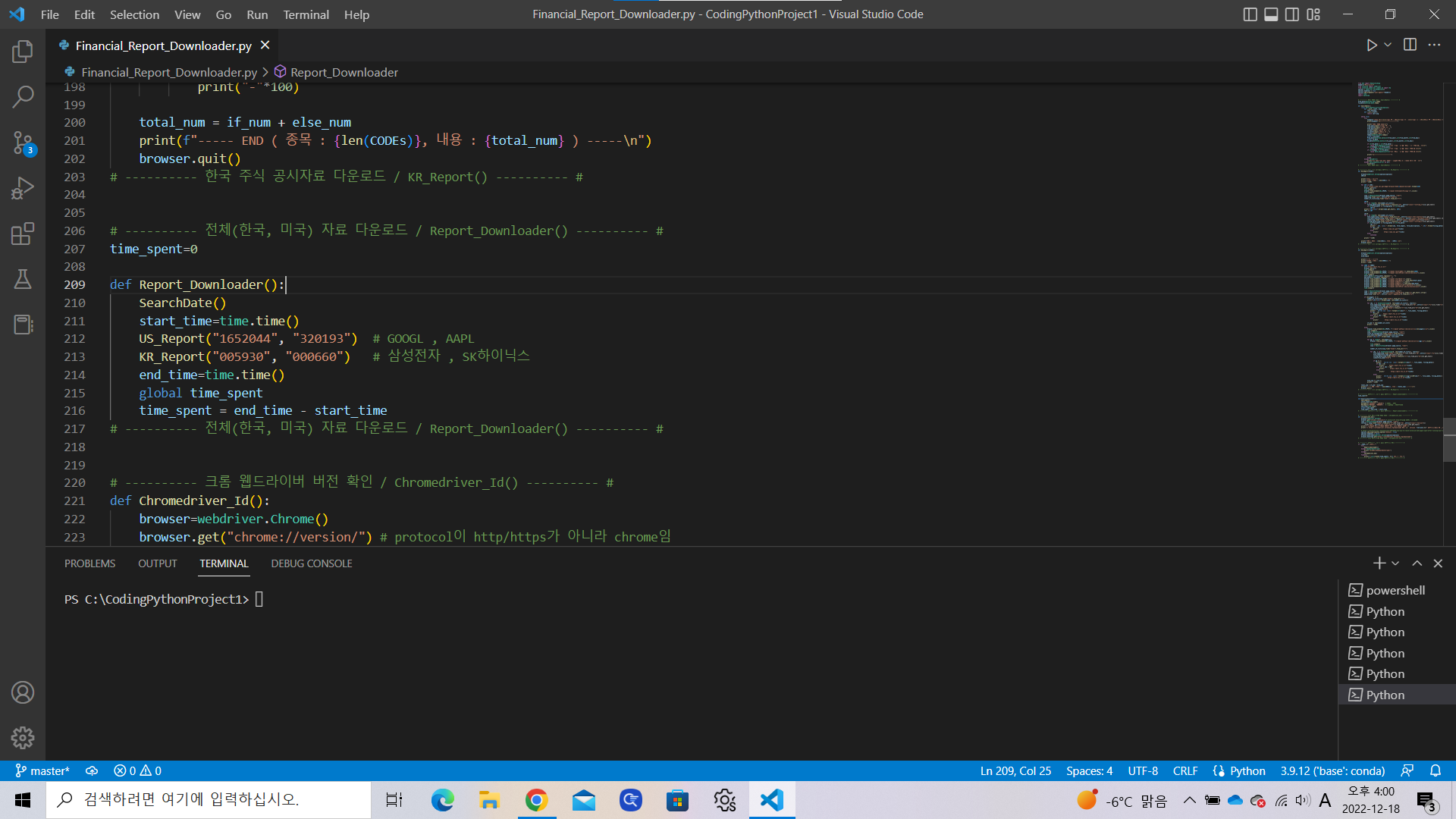Viewport: 1456px width, 819px height.
Task: Run the Python file with play button
Action: [1371, 45]
